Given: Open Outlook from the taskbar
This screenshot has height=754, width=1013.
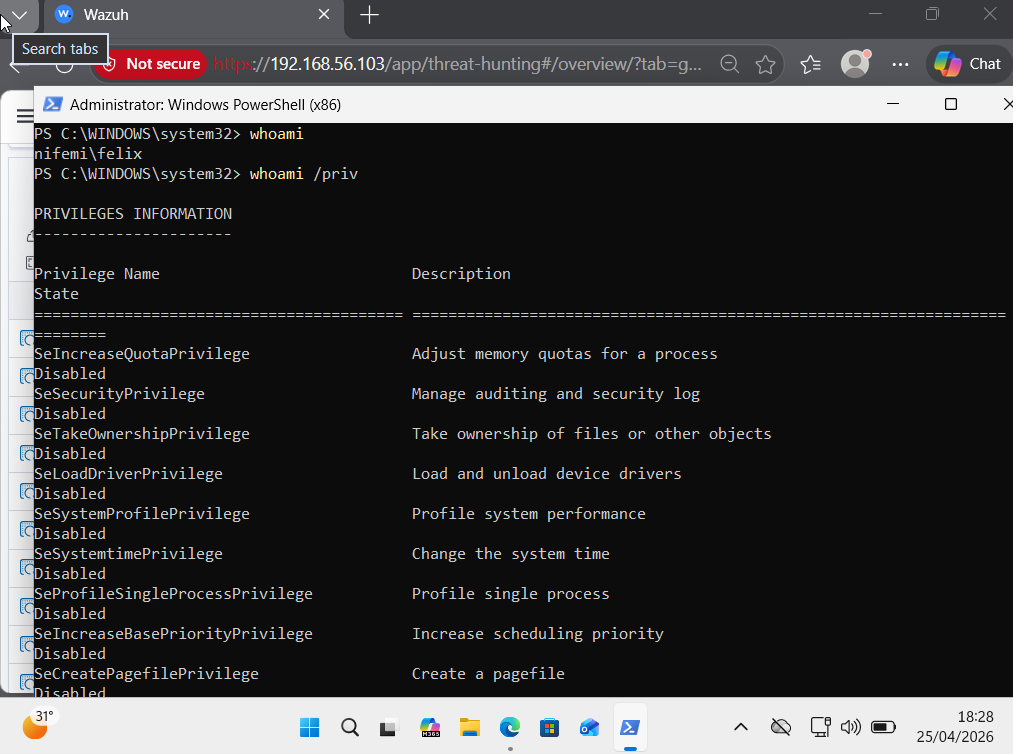Looking at the screenshot, I should [x=590, y=728].
